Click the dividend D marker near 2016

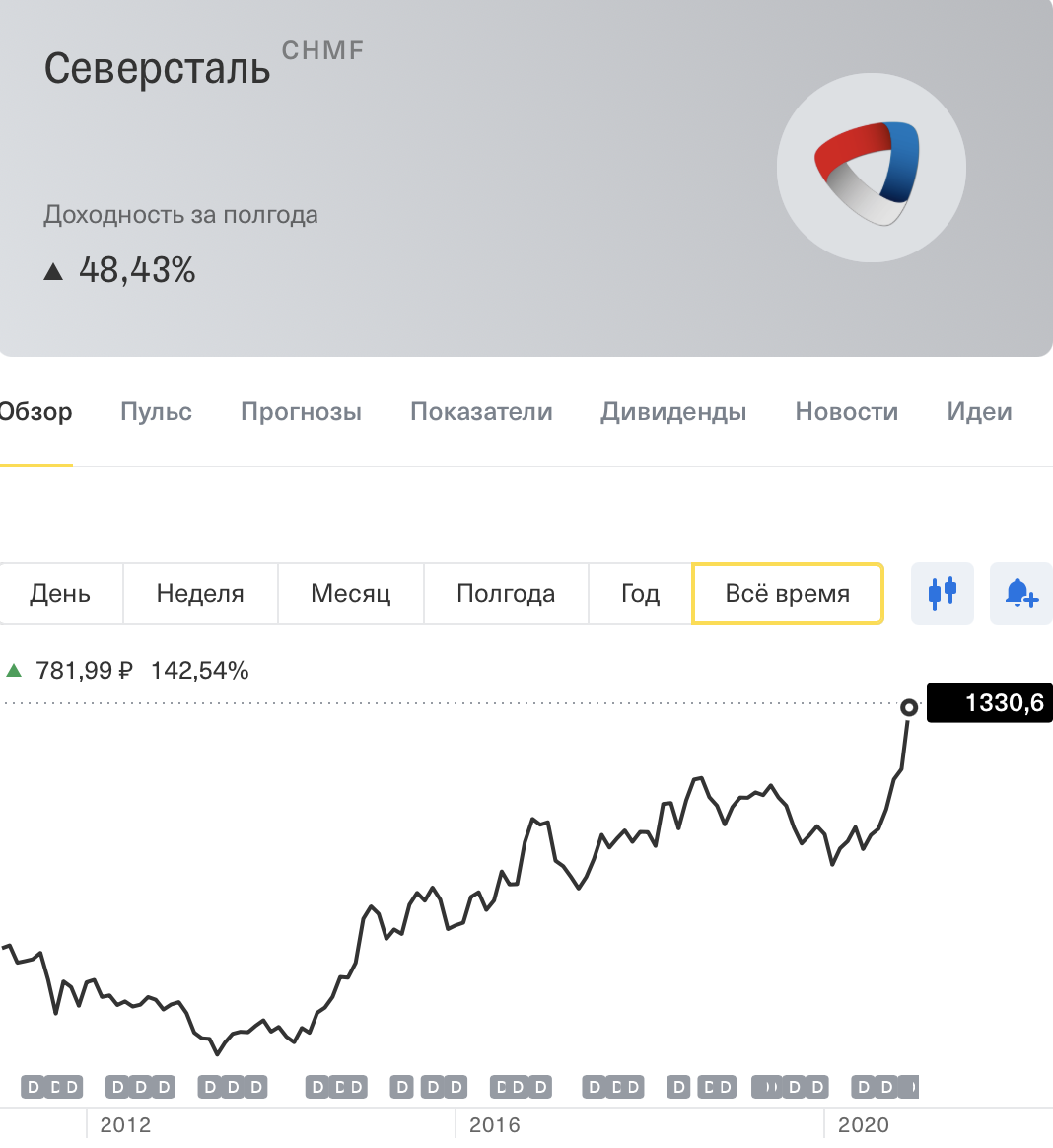[502, 1087]
